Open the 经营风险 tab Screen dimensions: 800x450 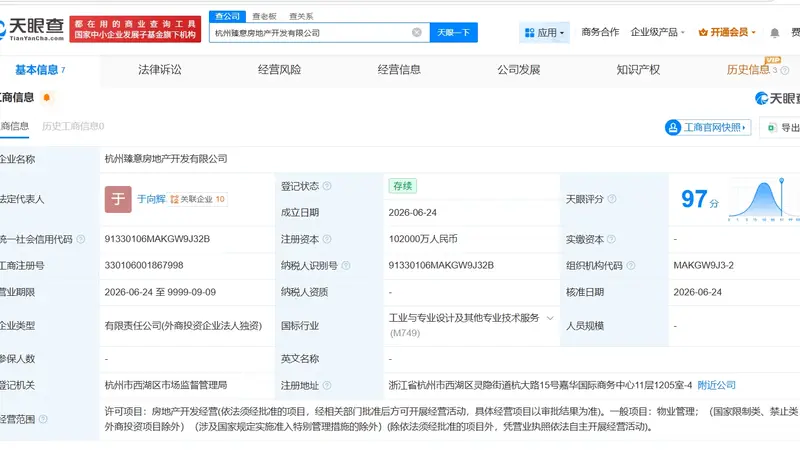click(x=279, y=70)
